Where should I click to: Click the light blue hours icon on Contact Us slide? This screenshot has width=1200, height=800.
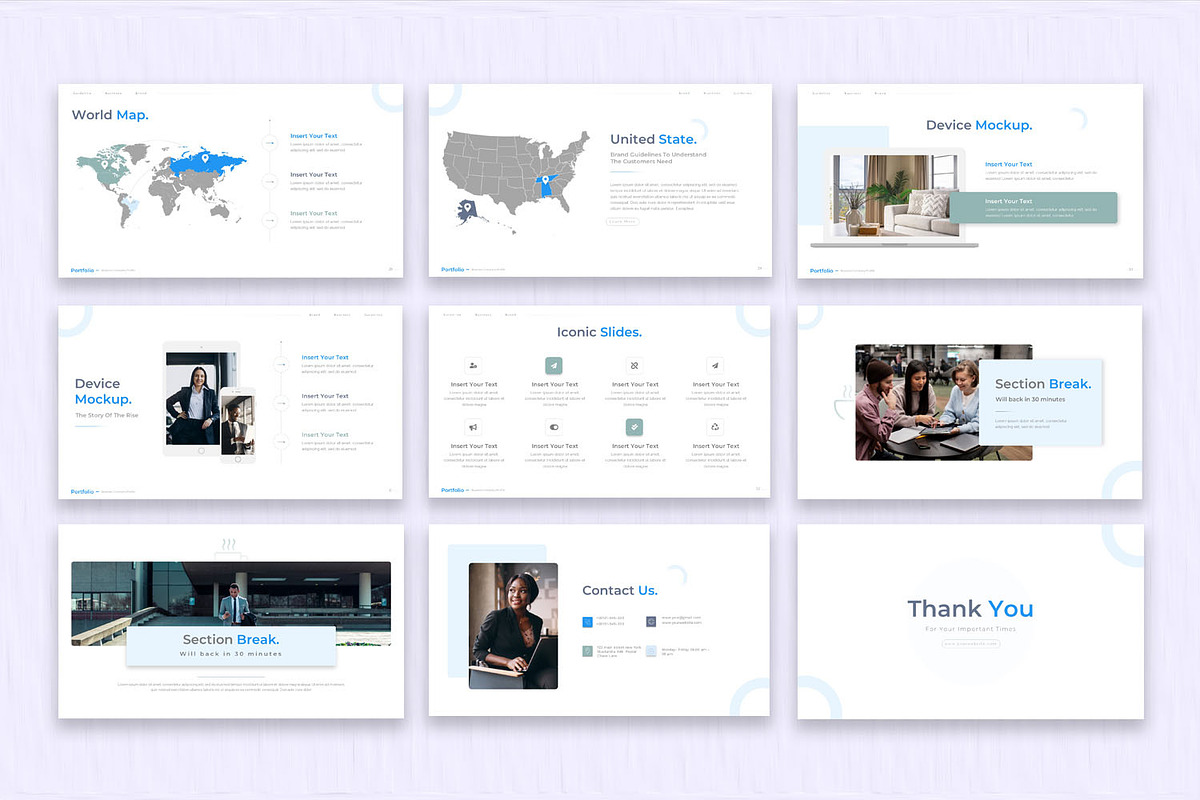[x=651, y=650]
